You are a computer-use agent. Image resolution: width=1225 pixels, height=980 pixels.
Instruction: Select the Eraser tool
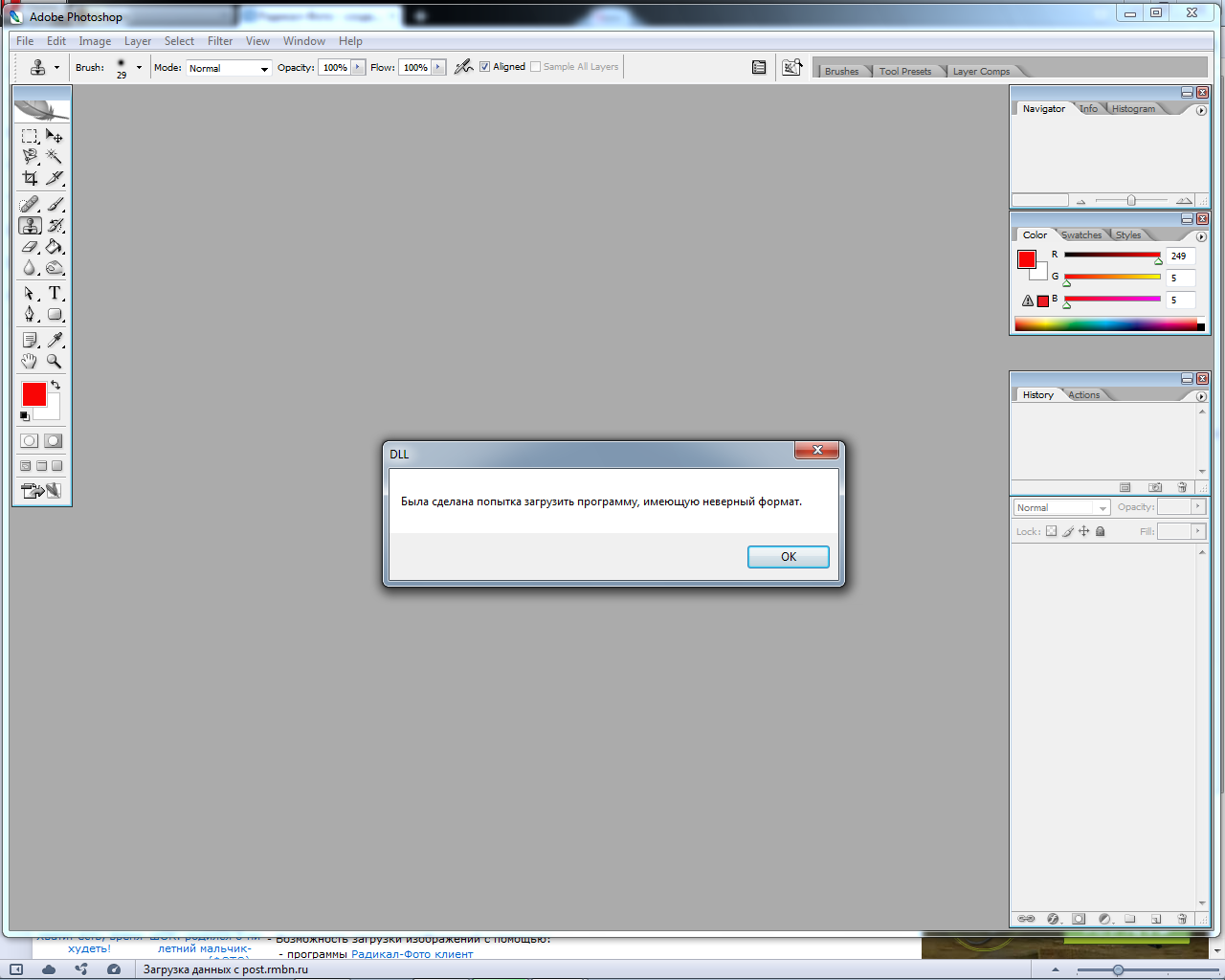coord(30,247)
